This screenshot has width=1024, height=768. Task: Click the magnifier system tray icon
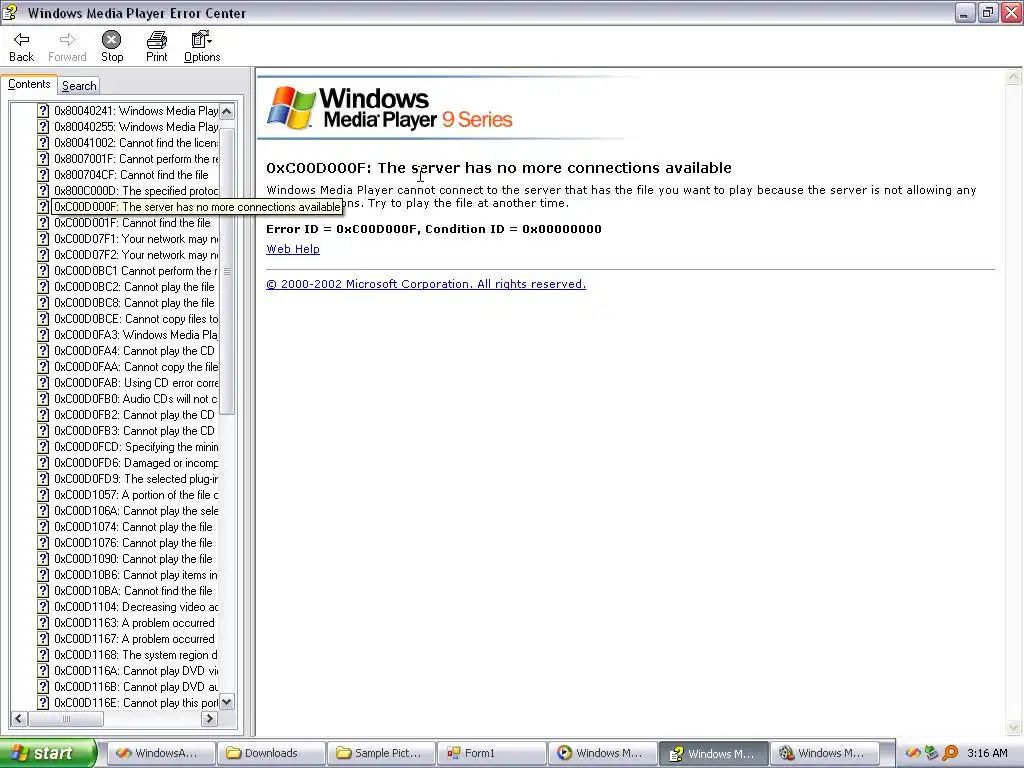(951, 753)
